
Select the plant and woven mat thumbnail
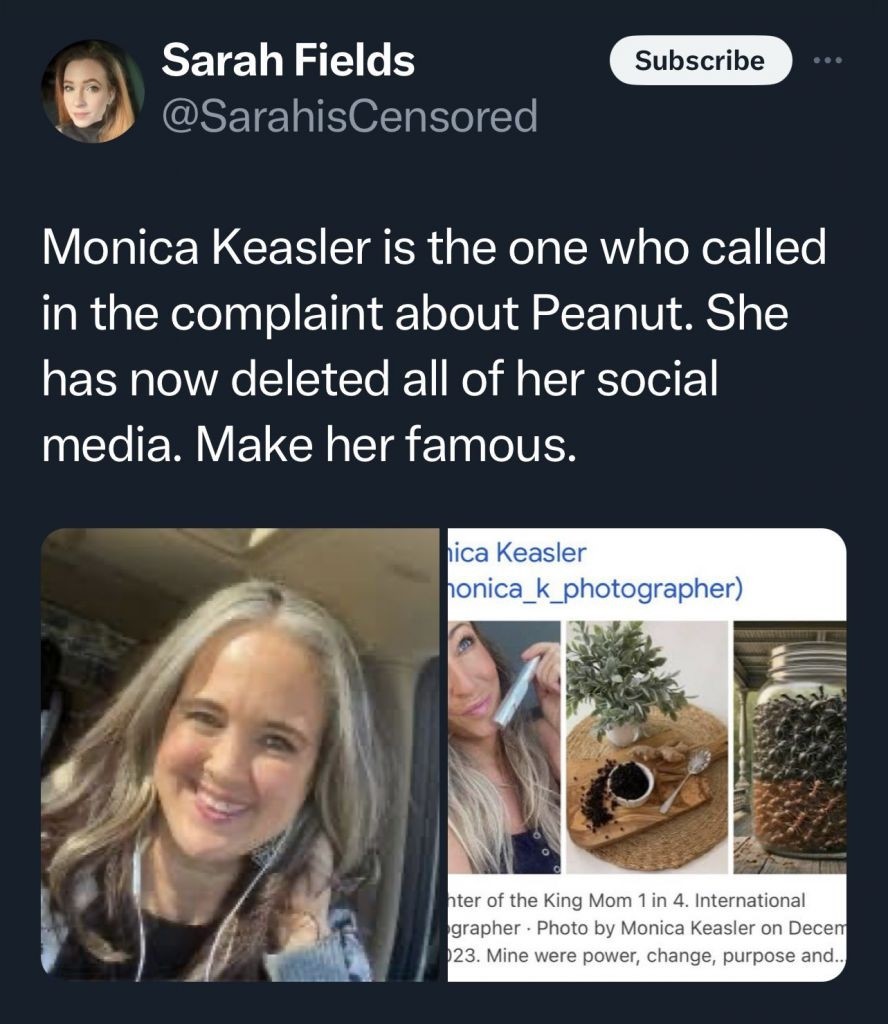(646, 746)
